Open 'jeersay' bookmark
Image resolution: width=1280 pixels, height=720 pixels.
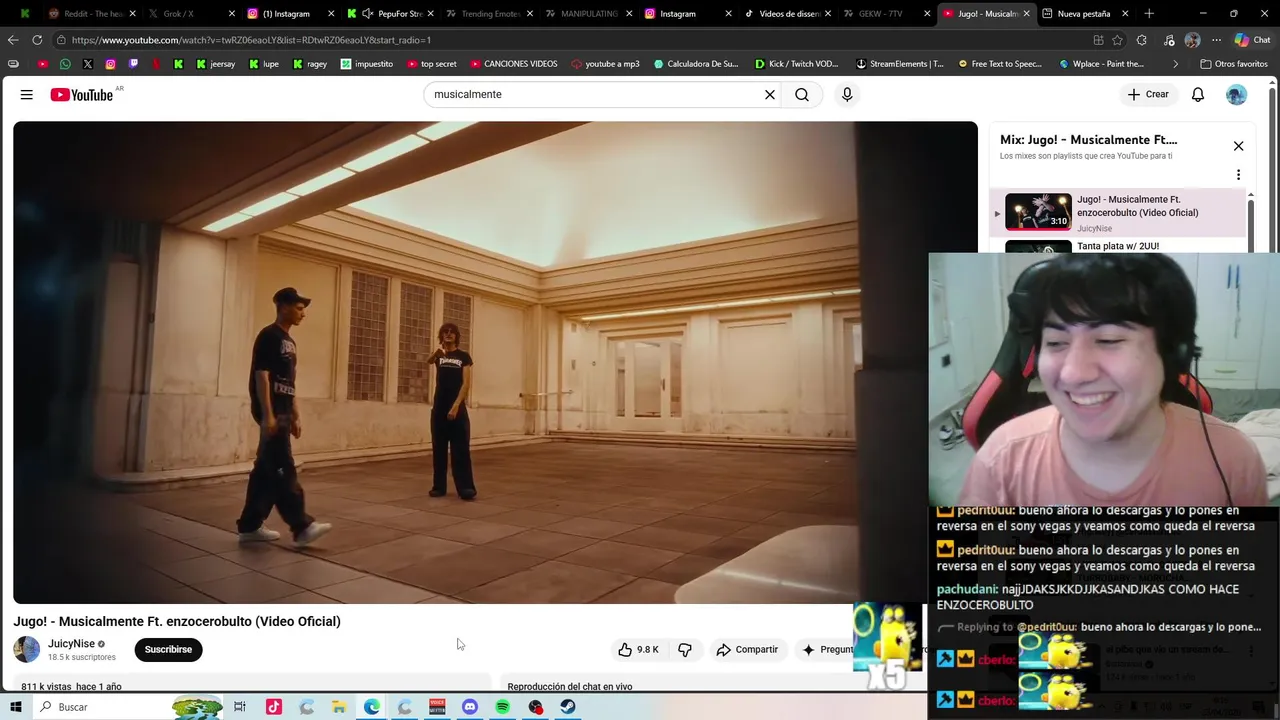(215, 64)
